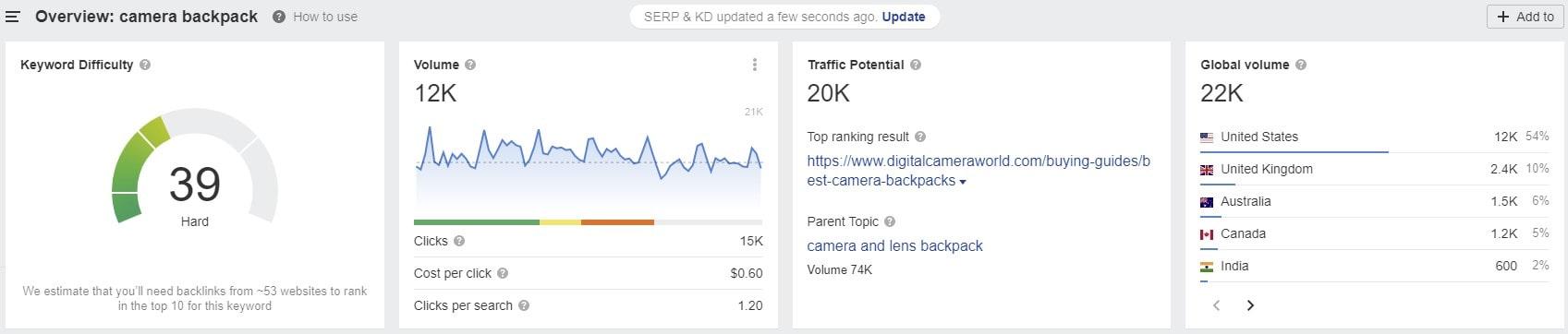
Task: Click the Add to button
Action: click(1526, 17)
